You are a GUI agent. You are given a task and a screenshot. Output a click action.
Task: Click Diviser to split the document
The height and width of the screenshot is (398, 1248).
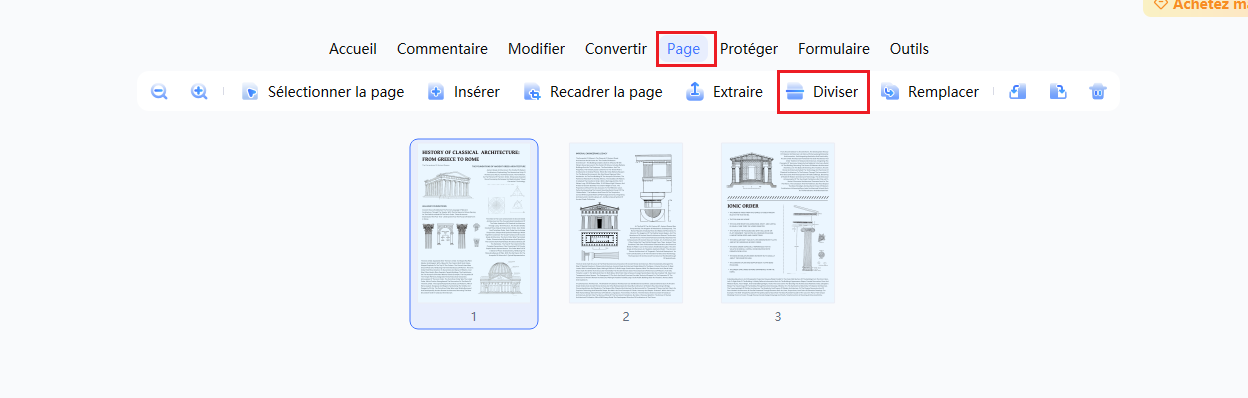(x=822, y=92)
